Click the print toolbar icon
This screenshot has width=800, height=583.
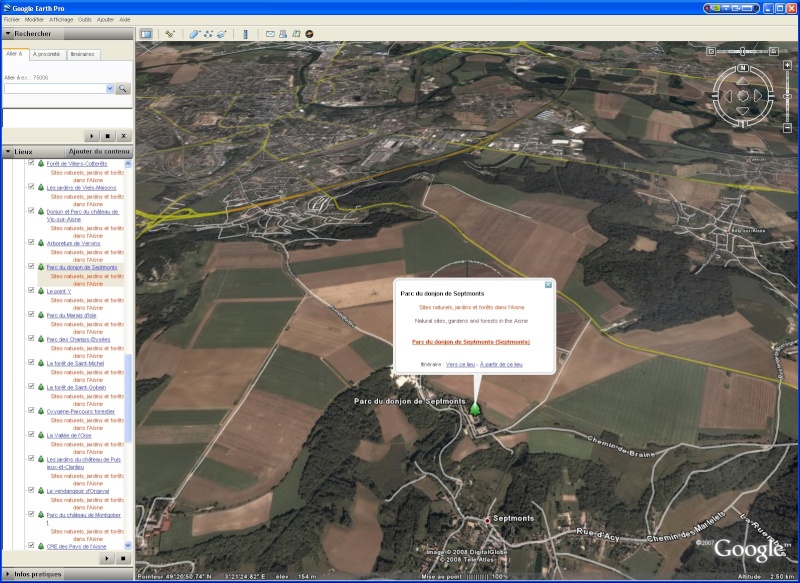283,34
